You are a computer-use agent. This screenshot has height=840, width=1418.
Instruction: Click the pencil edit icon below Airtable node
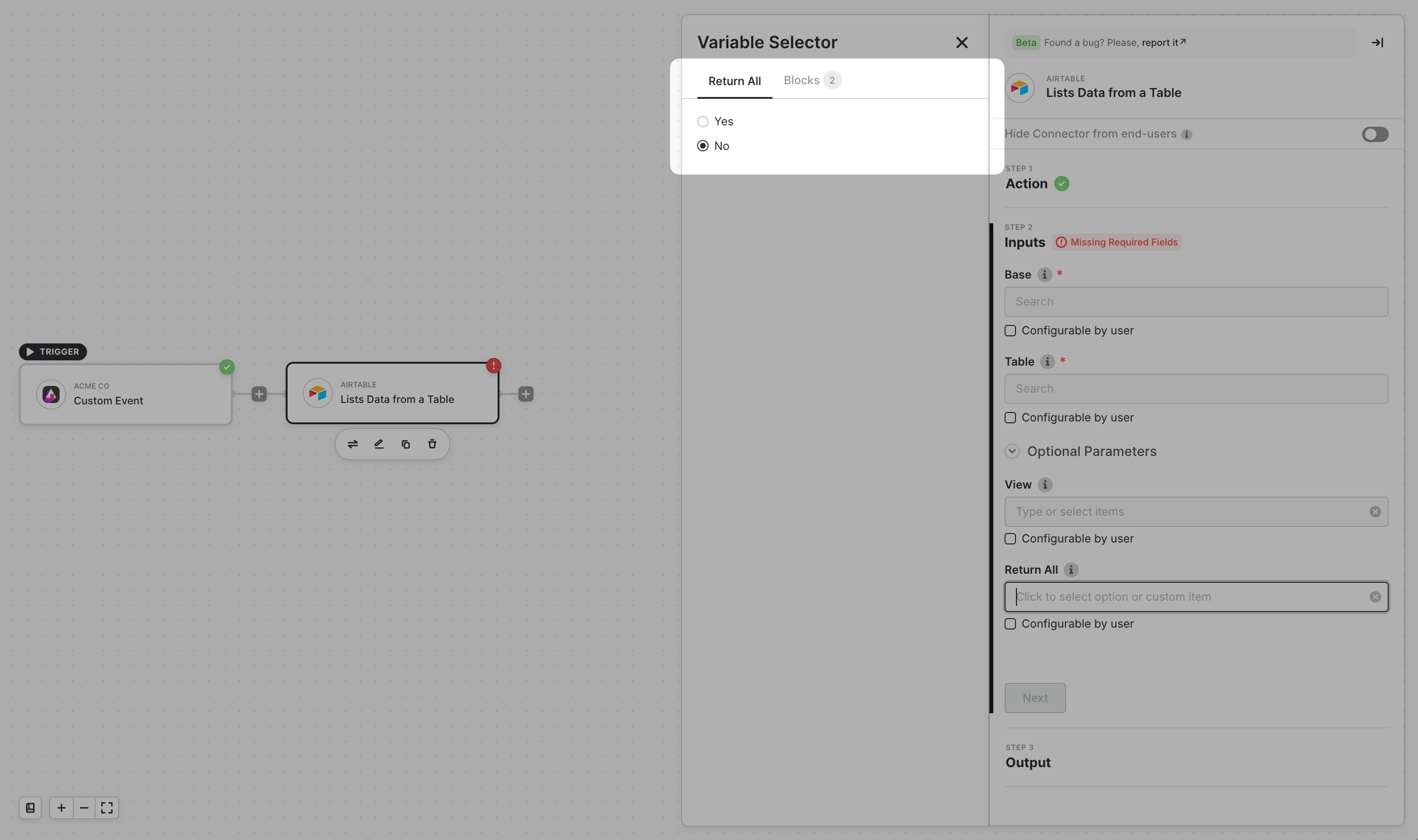pyautogui.click(x=379, y=444)
